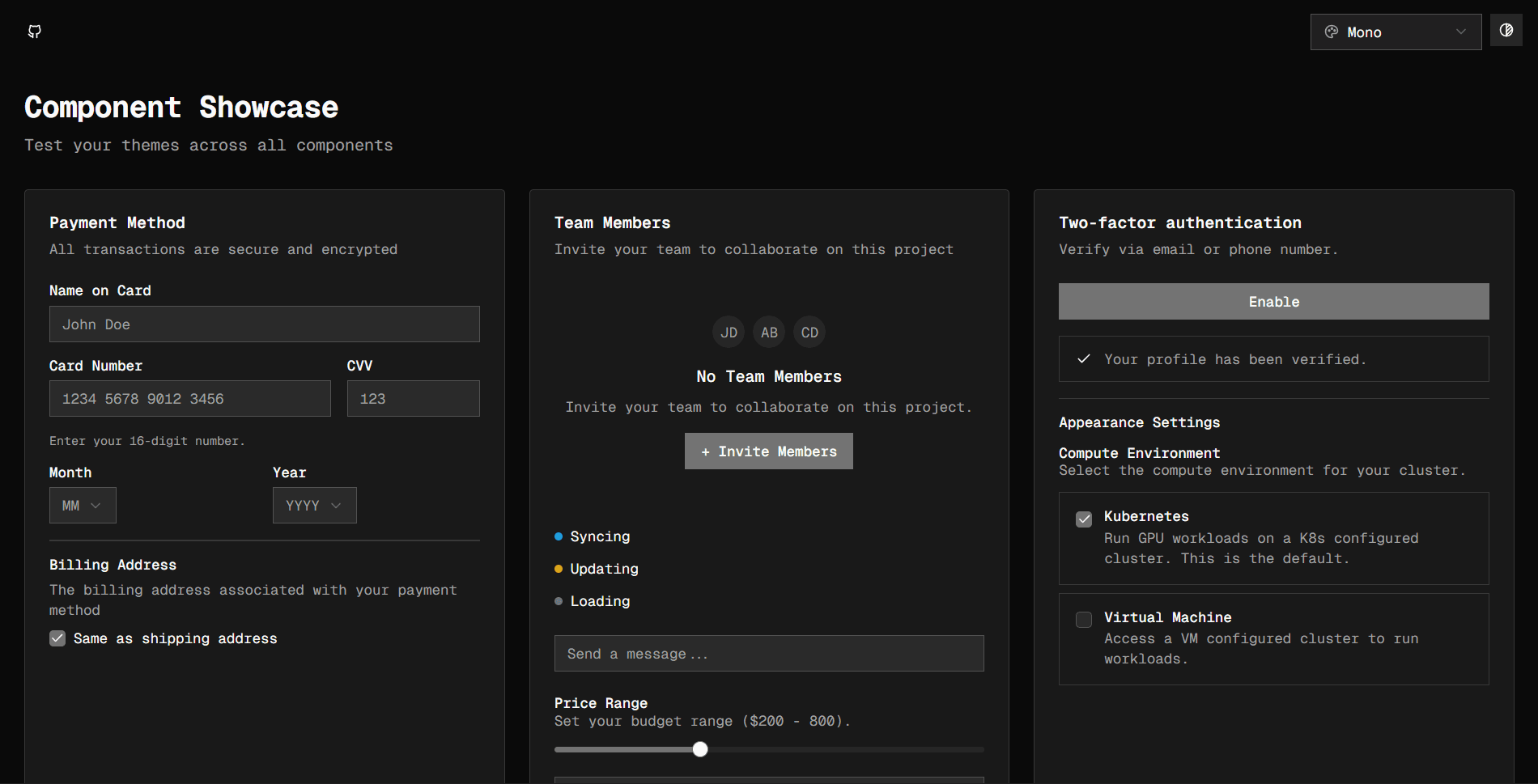Click the AB avatar

click(x=769, y=333)
